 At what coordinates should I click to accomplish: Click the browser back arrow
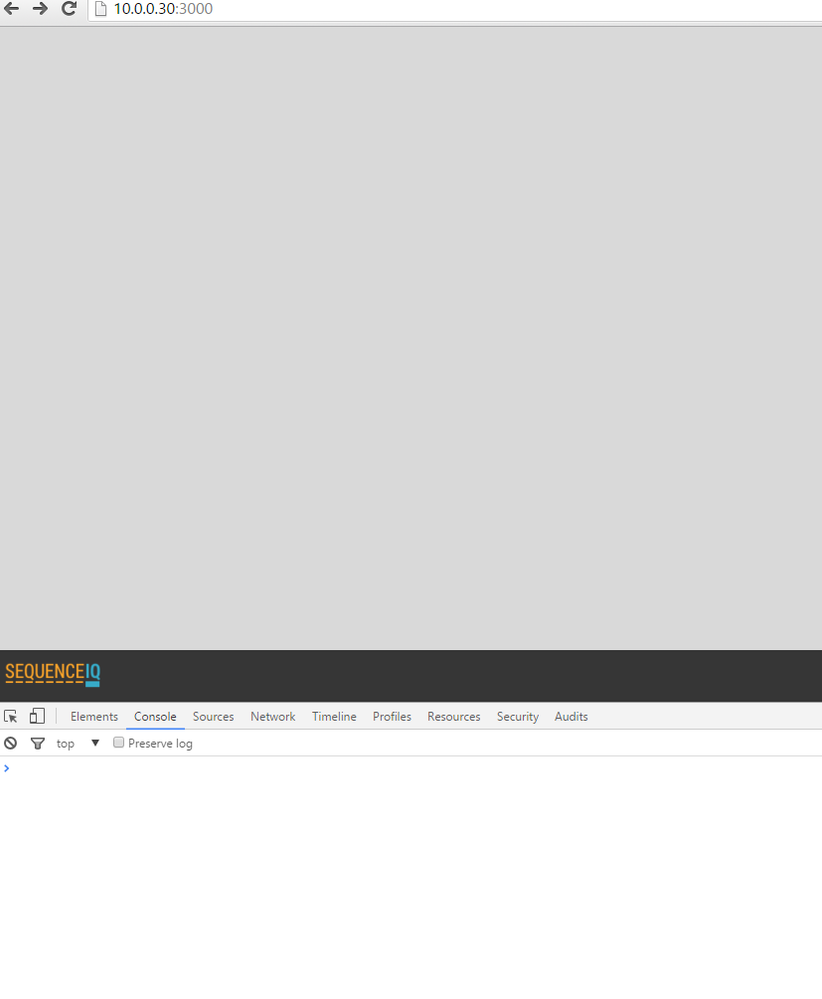[x=11, y=9]
